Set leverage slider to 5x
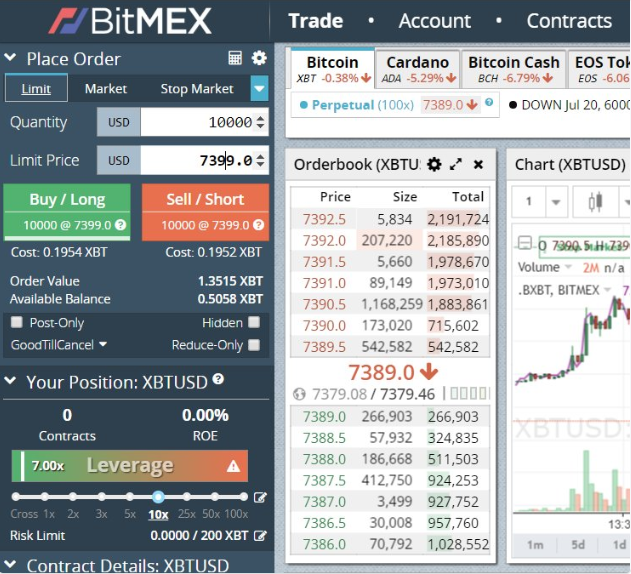Screen dimensions: 631x574 [130, 497]
